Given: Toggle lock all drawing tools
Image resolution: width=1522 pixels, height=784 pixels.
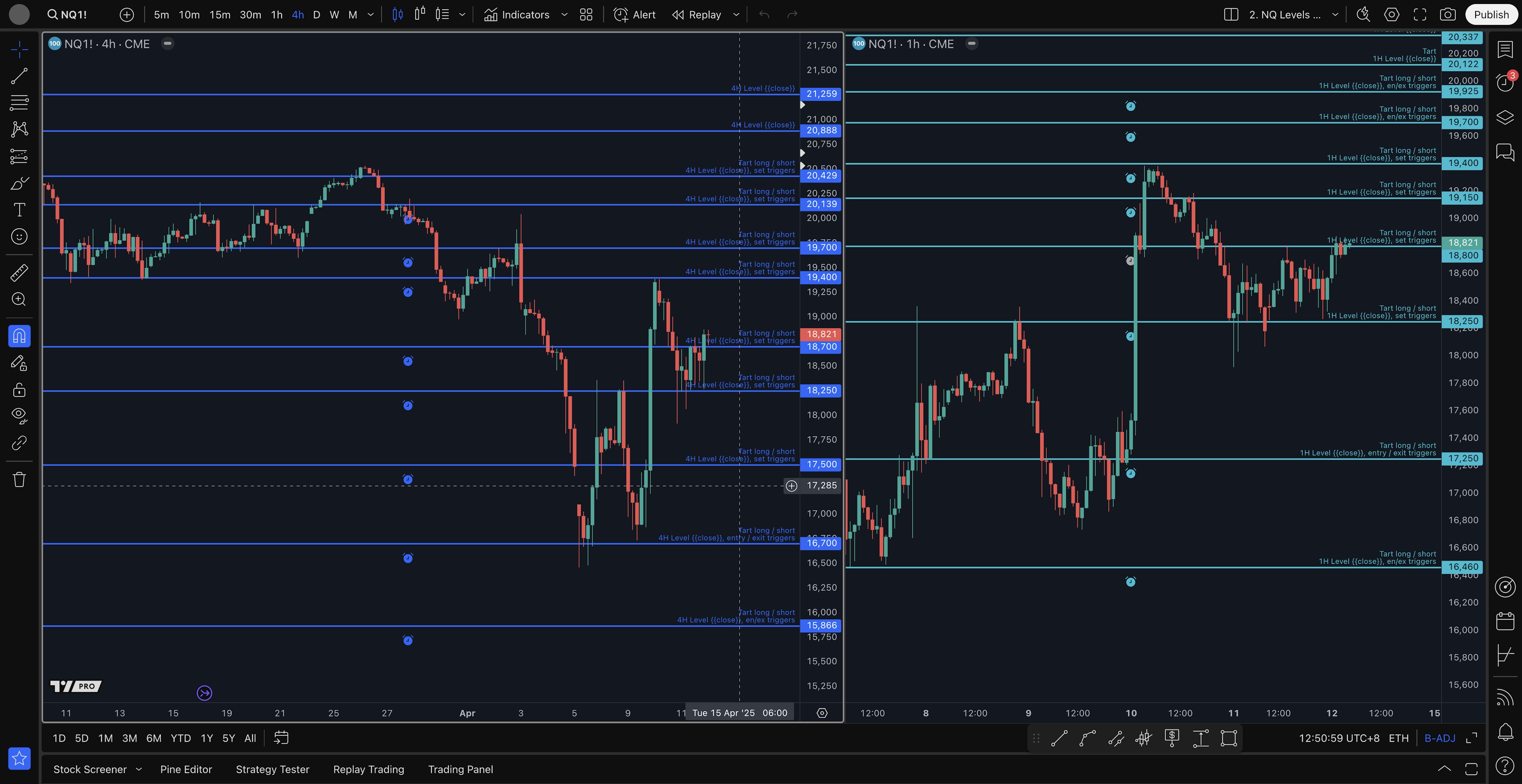Looking at the screenshot, I should [19, 390].
